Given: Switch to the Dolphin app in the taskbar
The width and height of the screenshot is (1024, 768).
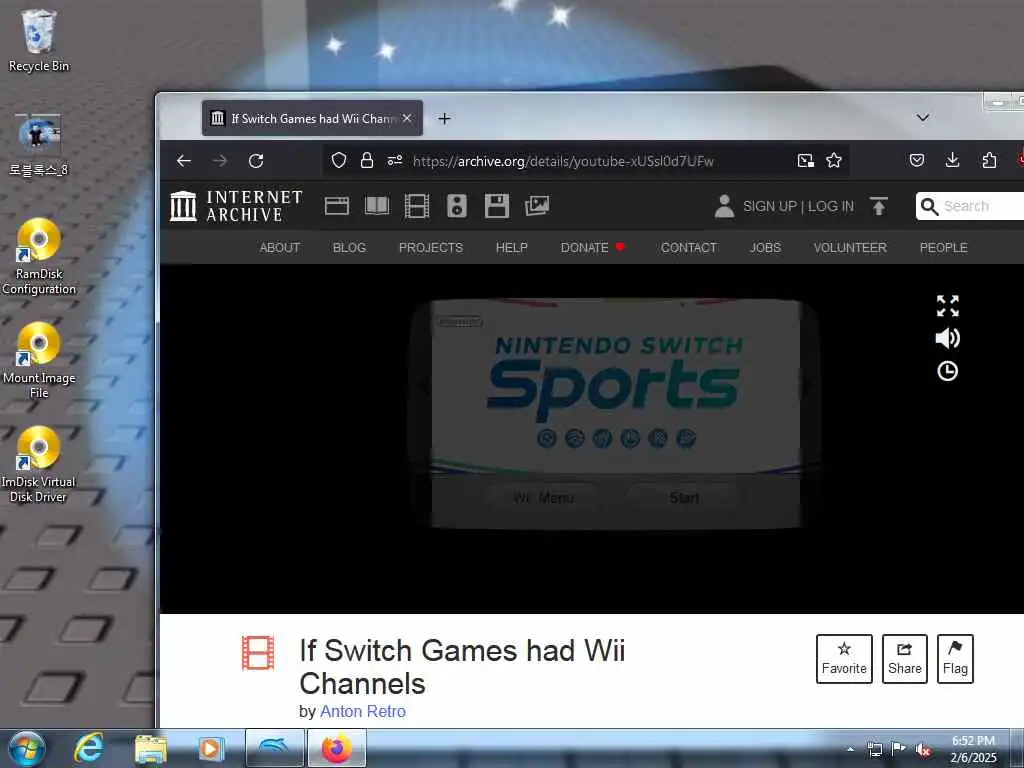Looking at the screenshot, I should 274,748.
